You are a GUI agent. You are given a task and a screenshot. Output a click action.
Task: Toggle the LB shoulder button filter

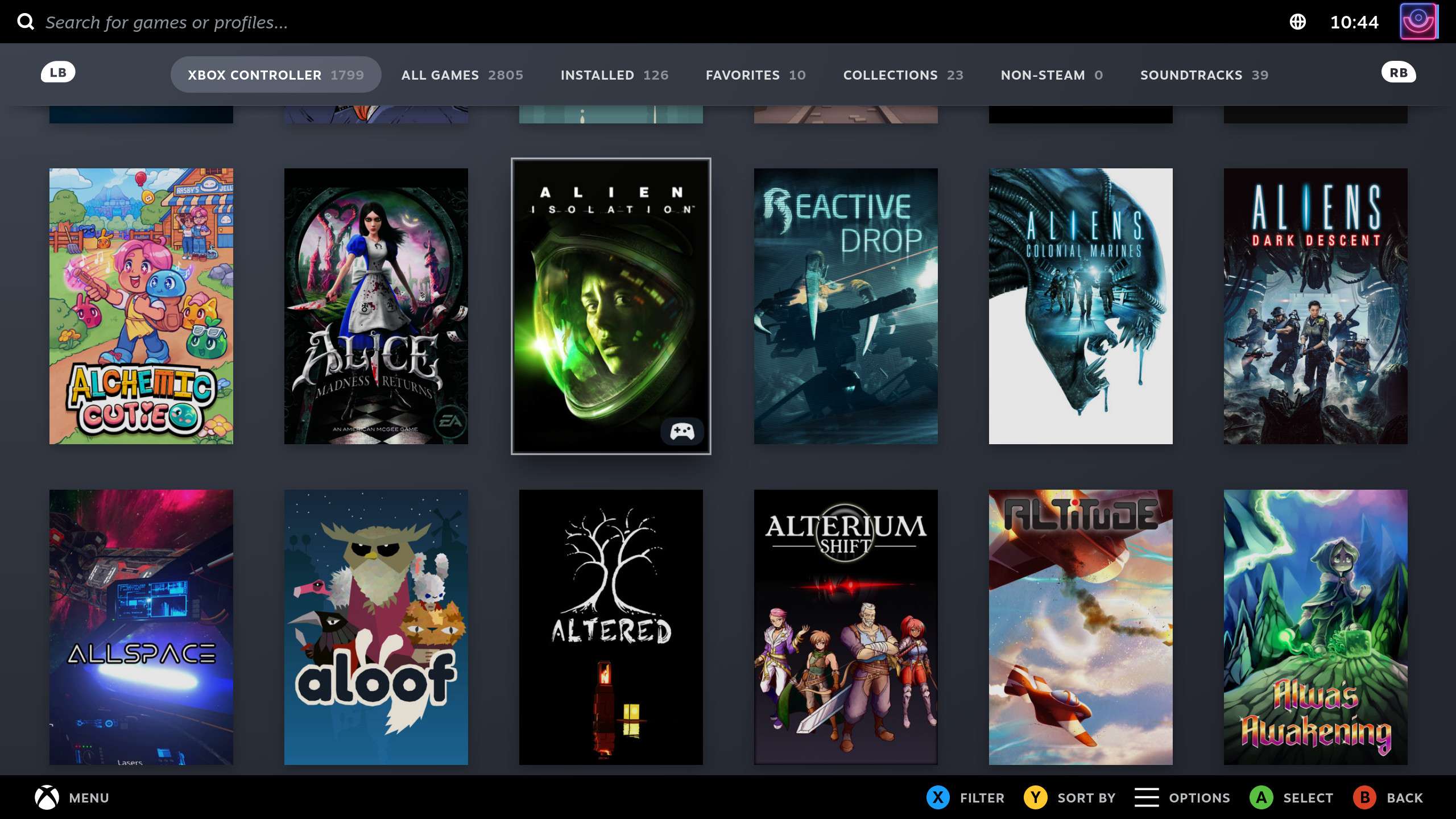point(57,72)
